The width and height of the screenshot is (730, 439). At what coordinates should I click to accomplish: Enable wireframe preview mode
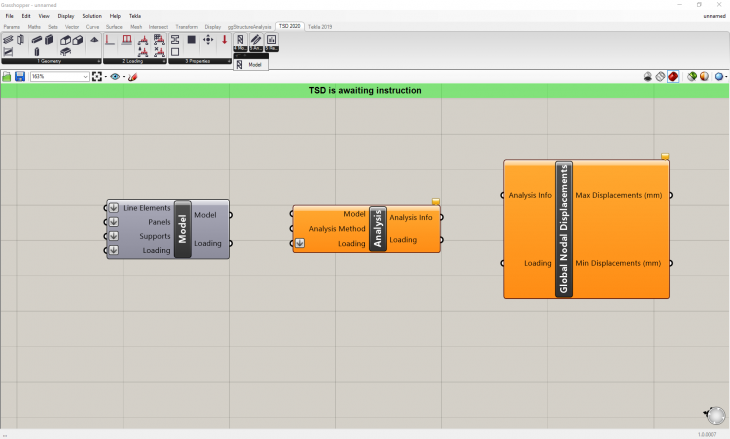pos(660,76)
